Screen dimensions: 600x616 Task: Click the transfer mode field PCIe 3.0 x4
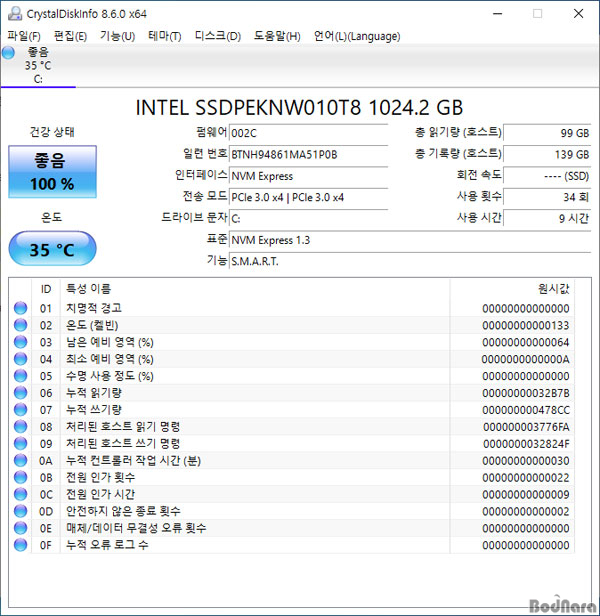click(308, 197)
